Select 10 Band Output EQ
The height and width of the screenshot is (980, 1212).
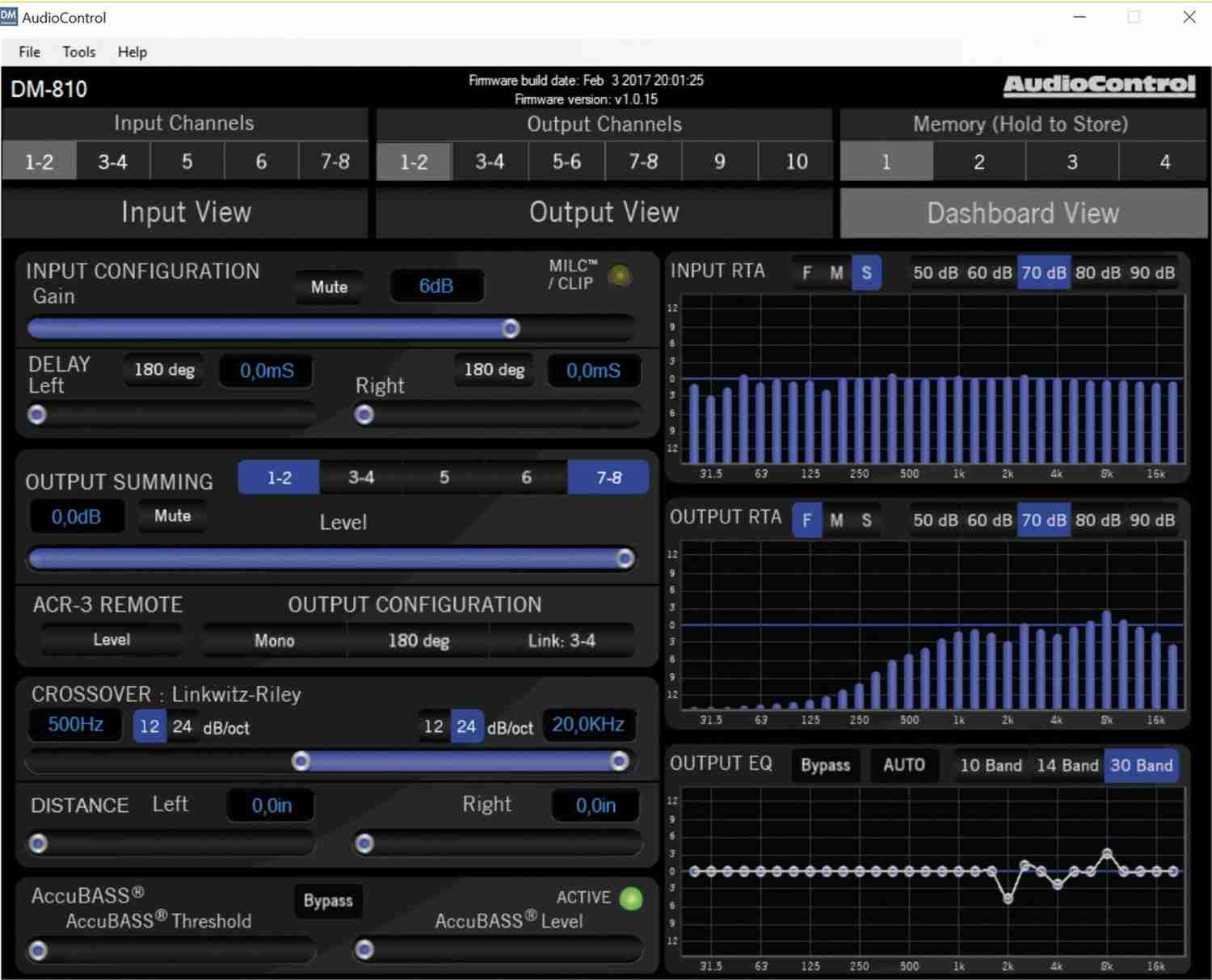[991, 765]
